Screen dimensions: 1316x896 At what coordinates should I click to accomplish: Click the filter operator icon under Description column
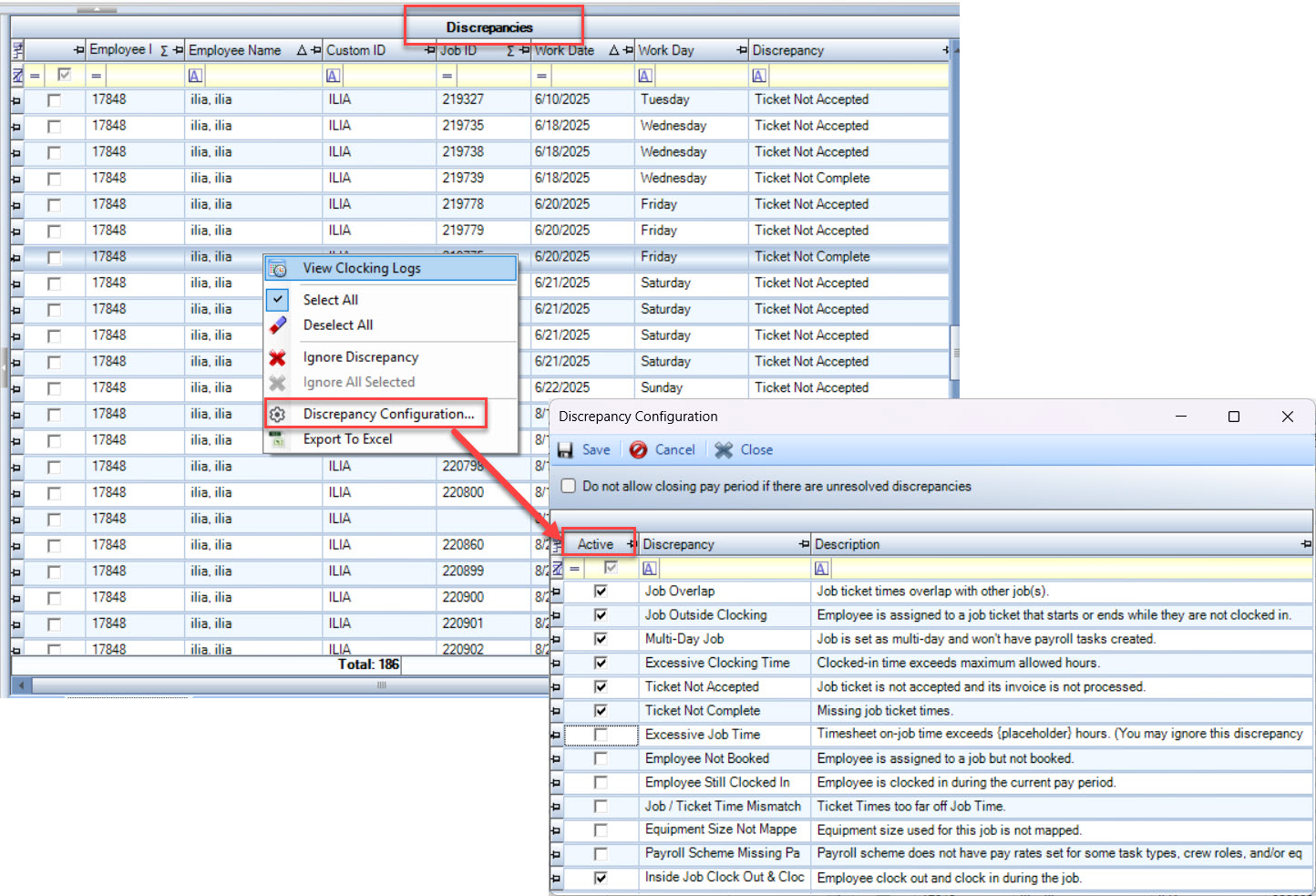click(x=822, y=569)
